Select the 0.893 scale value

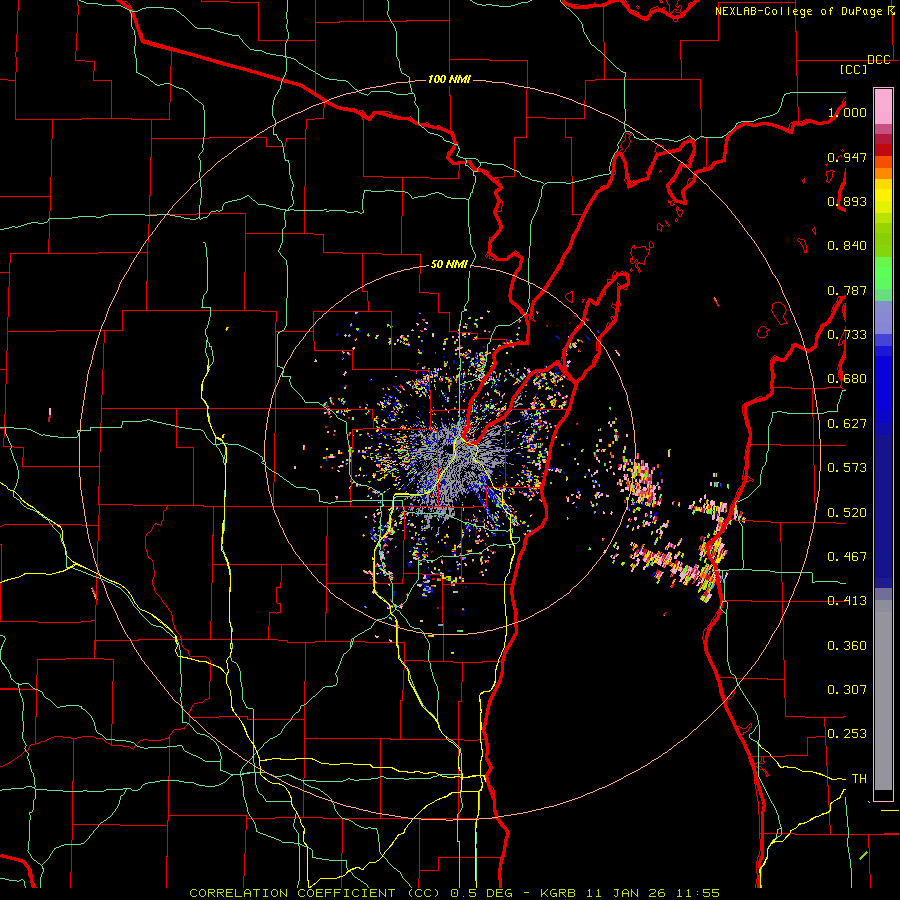tap(847, 201)
